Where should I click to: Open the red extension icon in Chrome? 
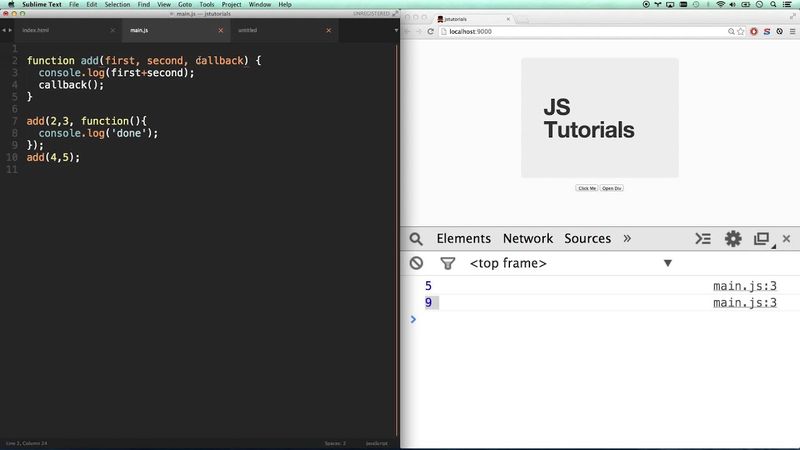754,32
